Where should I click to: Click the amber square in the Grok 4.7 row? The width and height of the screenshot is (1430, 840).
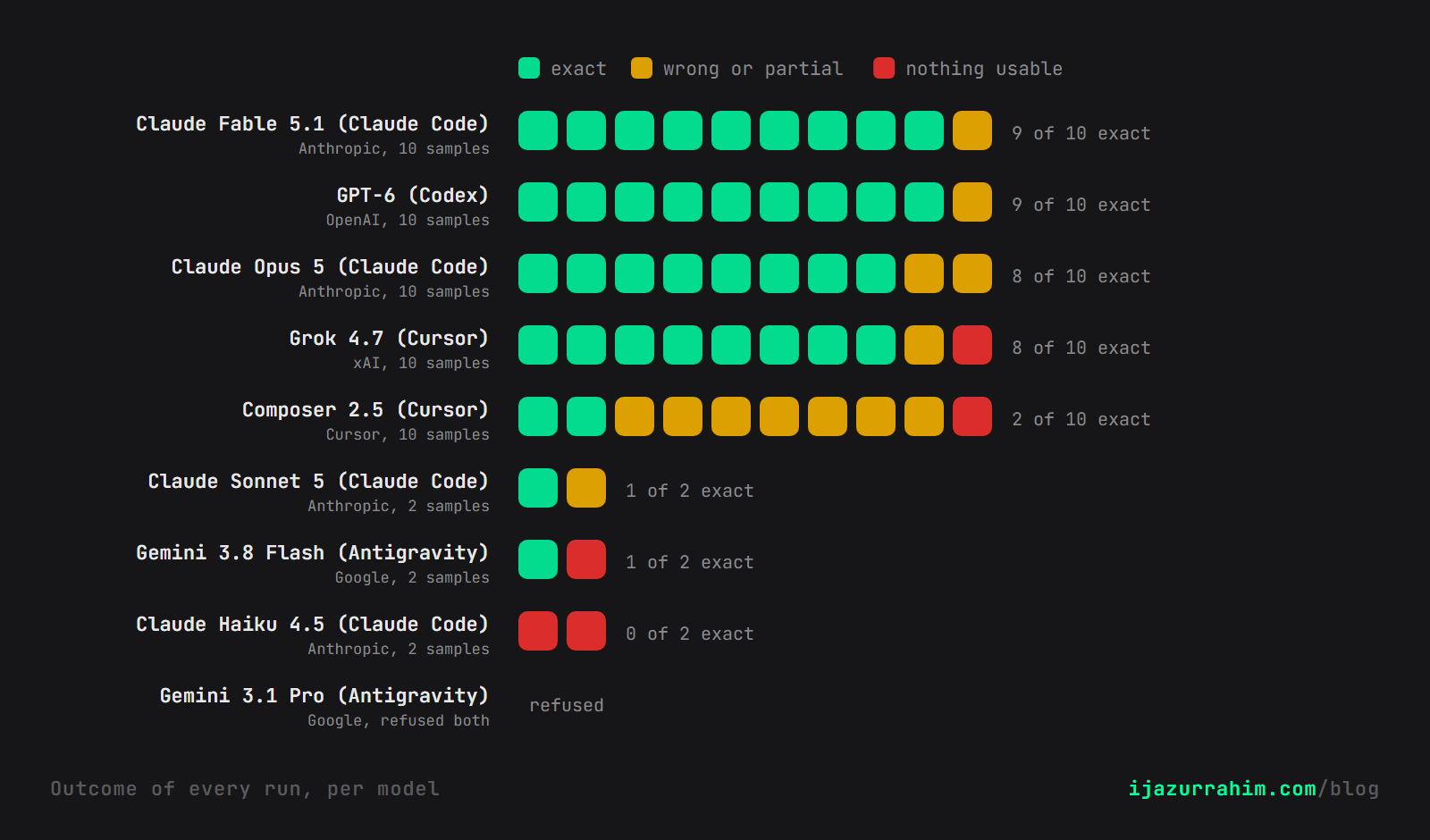click(924, 345)
